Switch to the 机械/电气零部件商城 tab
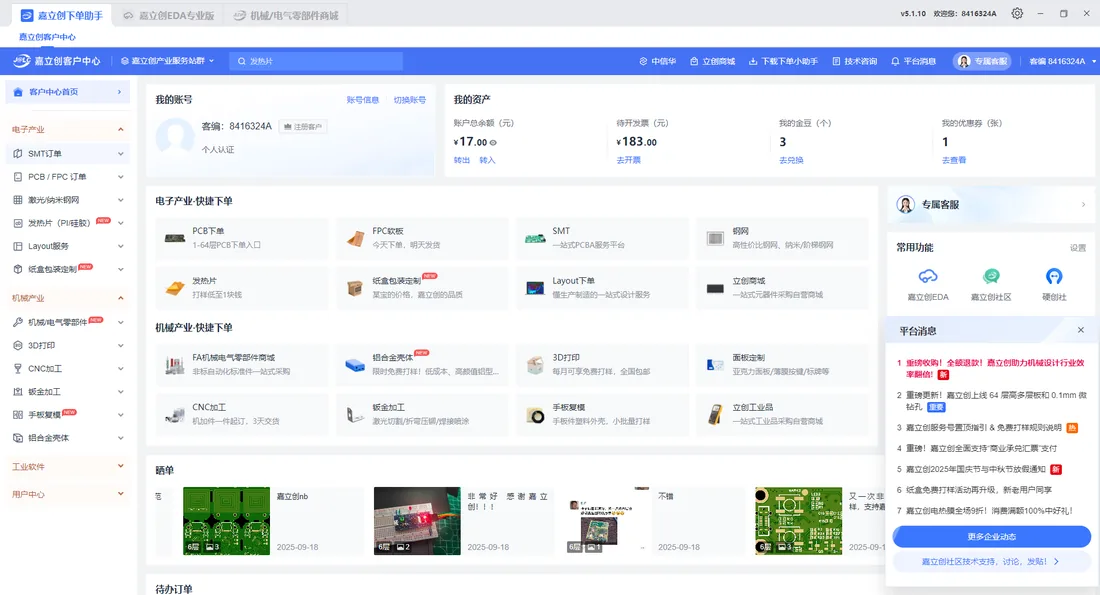 point(286,15)
